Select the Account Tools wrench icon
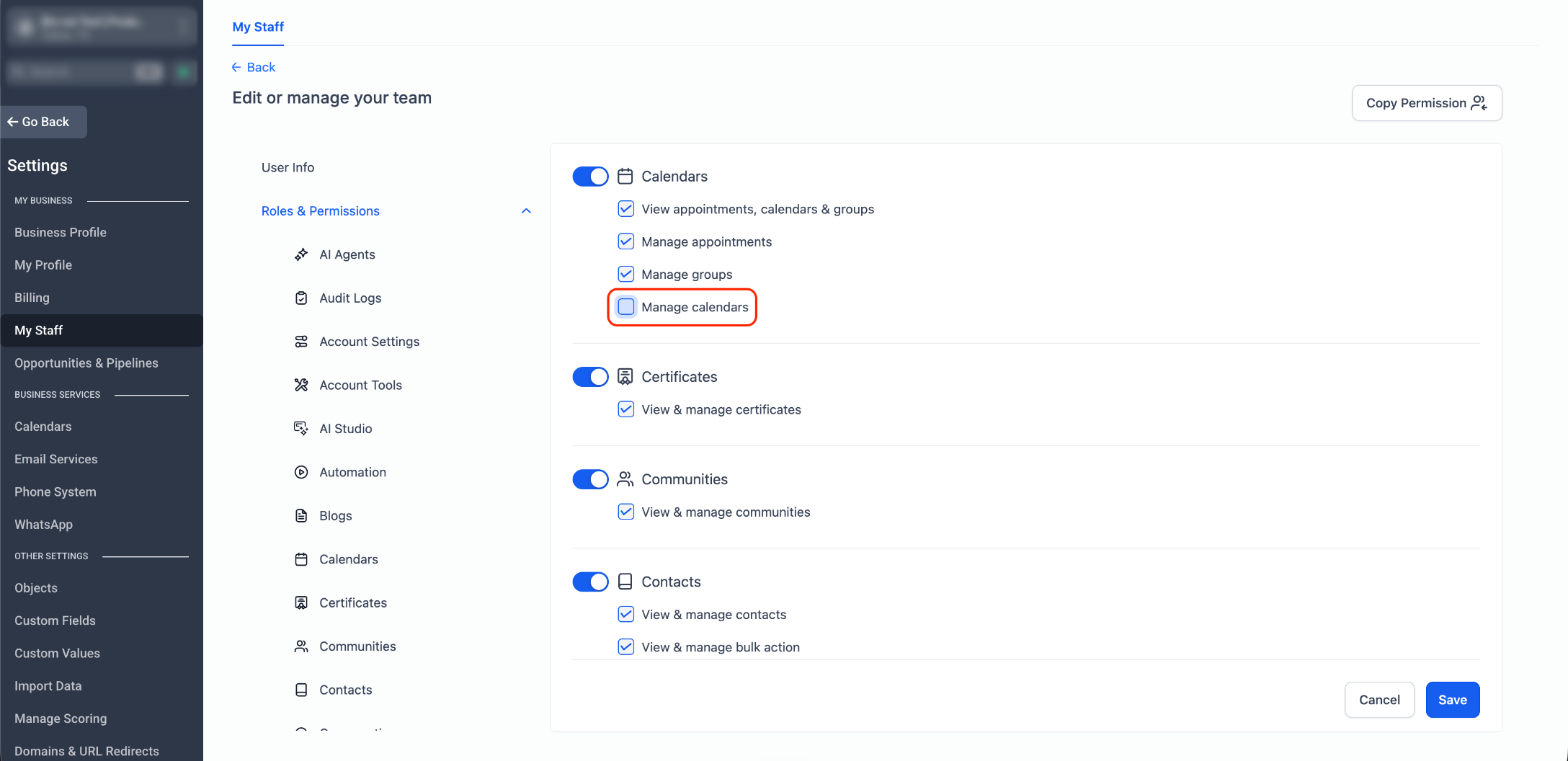Image resolution: width=1568 pixels, height=761 pixels. coord(301,385)
